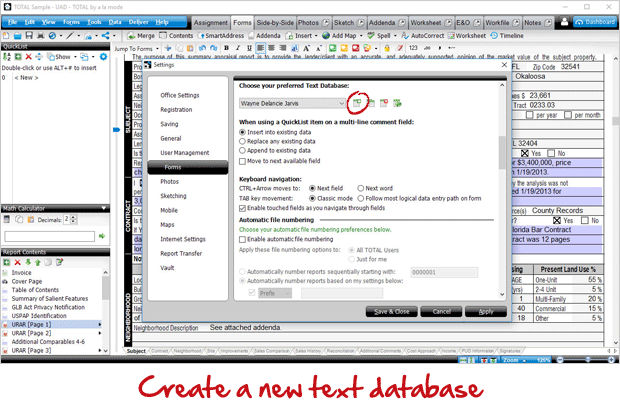Click the Save & Close button
The image size is (620, 410).
coord(391,312)
